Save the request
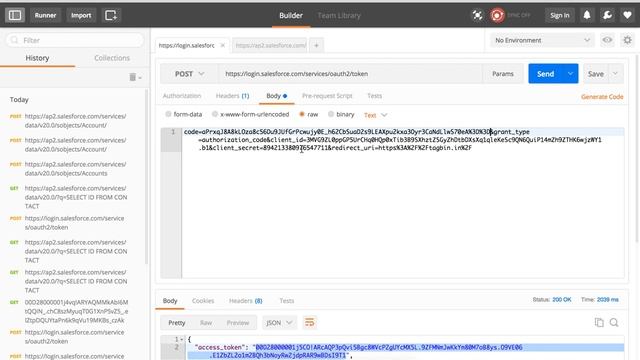Viewport: 640px width, 360px height. pos(596,74)
